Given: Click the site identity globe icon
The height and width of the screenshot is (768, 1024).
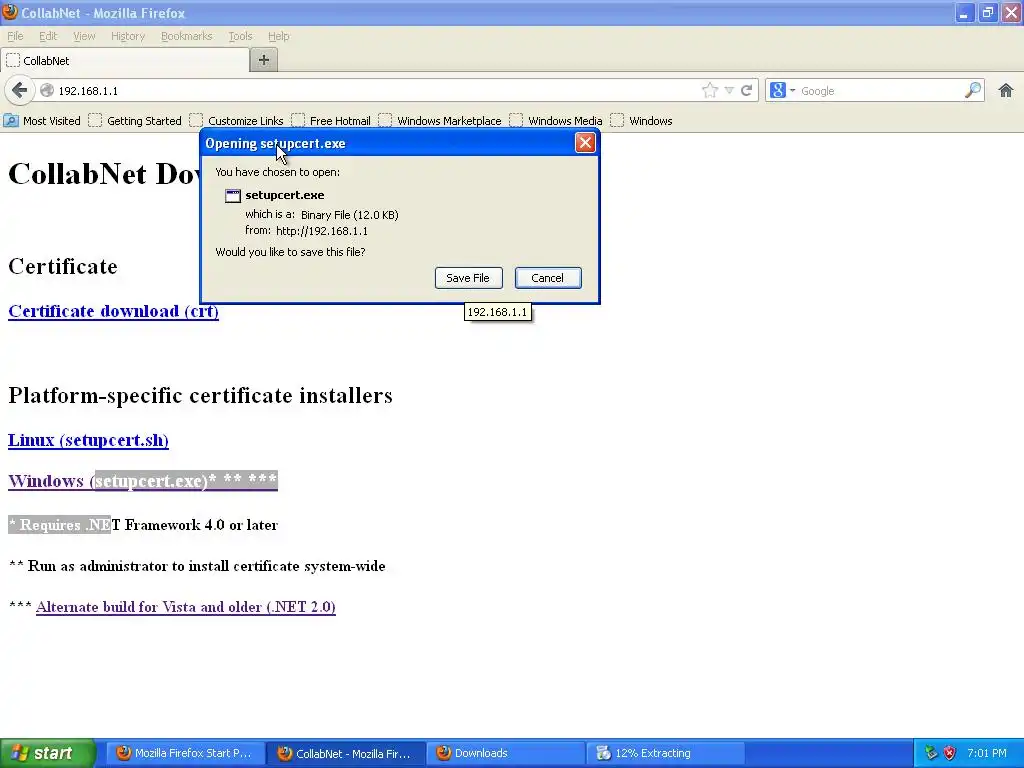Looking at the screenshot, I should click(47, 91).
